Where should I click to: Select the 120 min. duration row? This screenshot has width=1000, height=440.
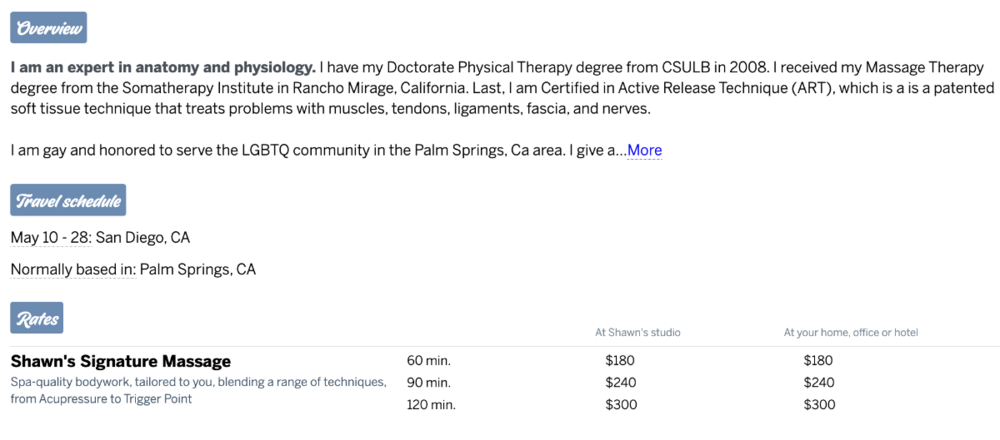point(430,405)
